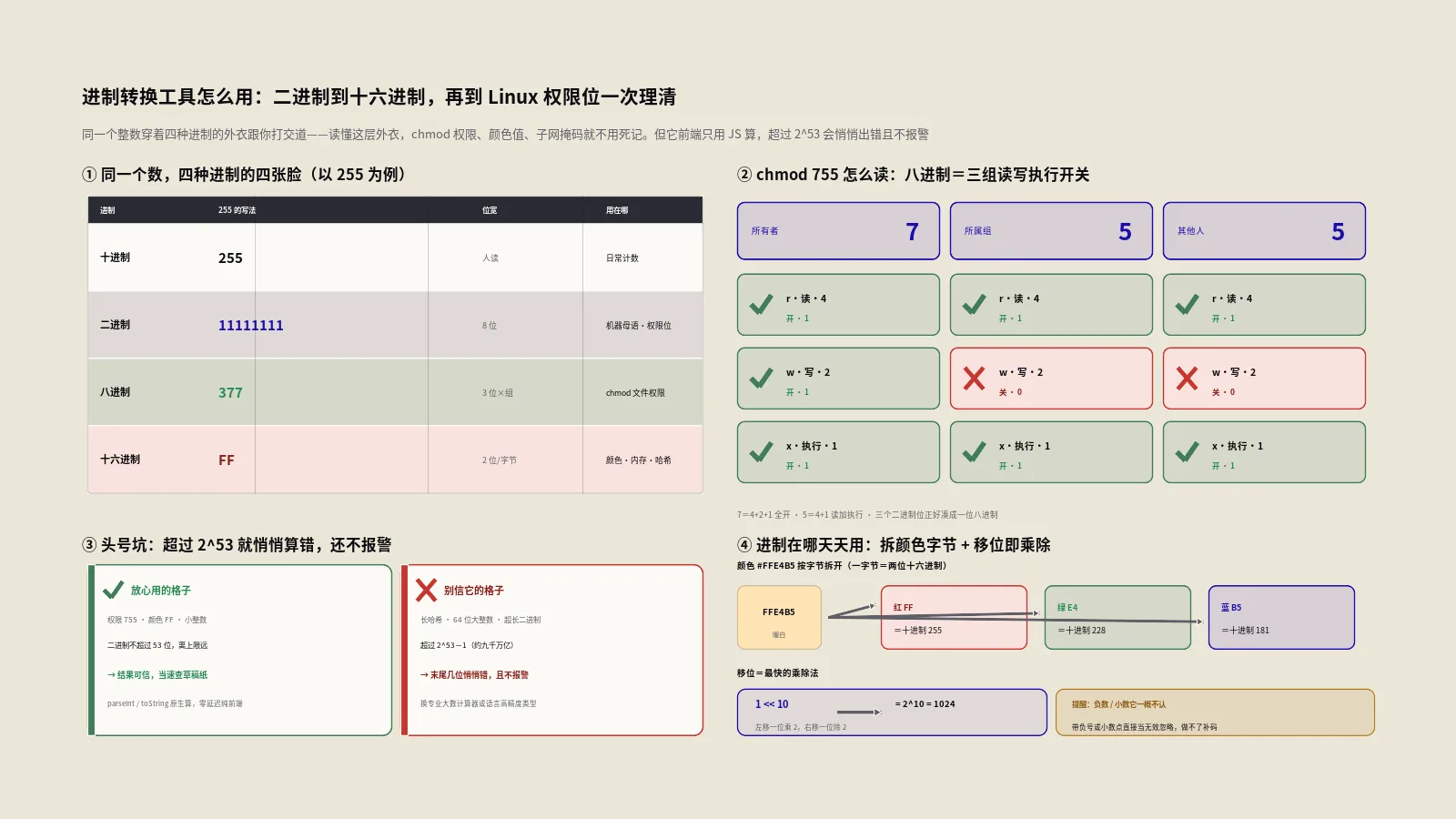Click the others column's execute check mark
This screenshot has width=1456, height=819.
click(x=1187, y=452)
